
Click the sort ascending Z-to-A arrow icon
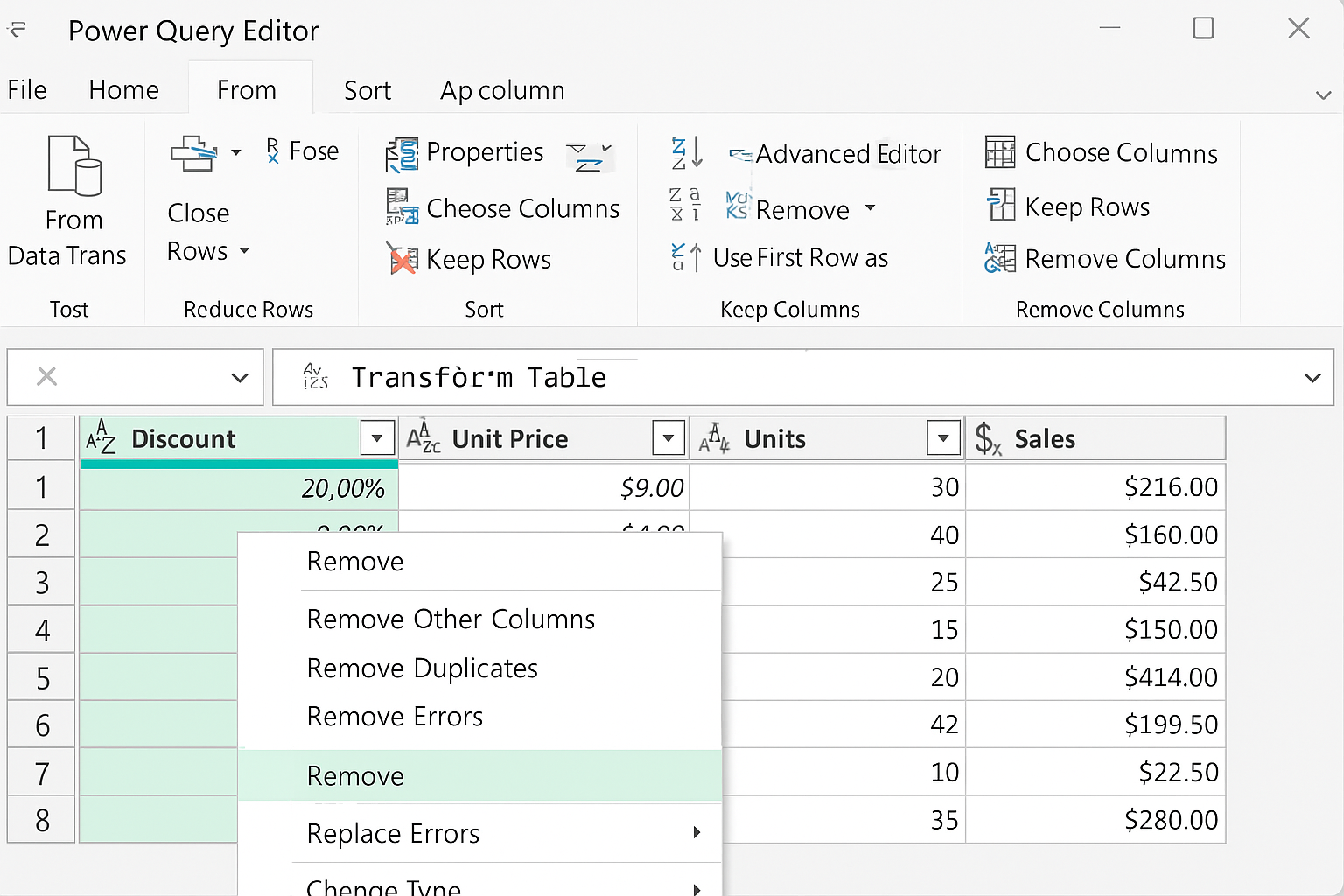[x=686, y=153]
